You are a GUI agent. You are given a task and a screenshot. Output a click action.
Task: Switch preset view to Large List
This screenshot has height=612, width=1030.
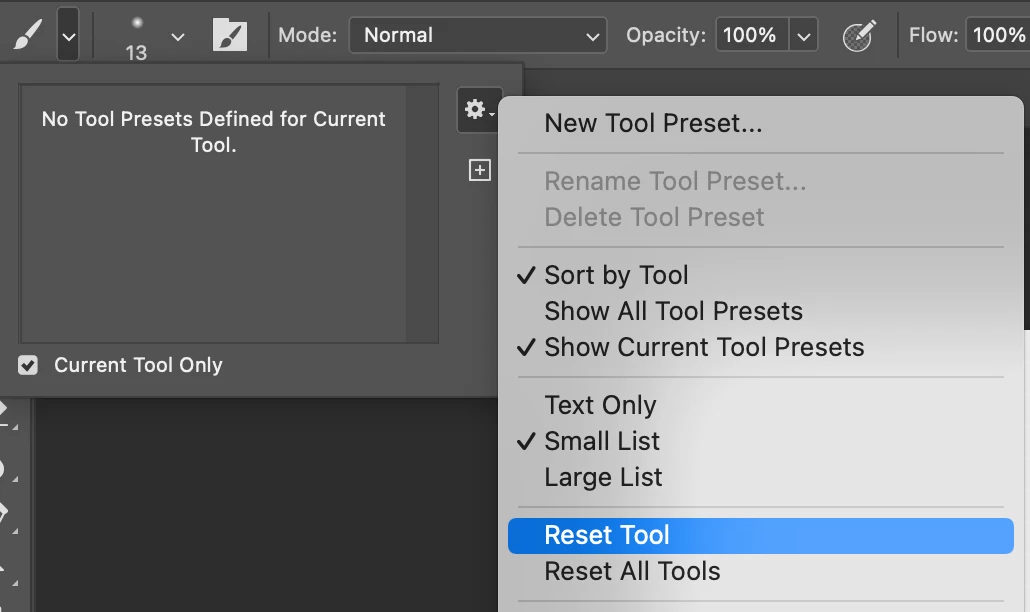[x=603, y=477]
